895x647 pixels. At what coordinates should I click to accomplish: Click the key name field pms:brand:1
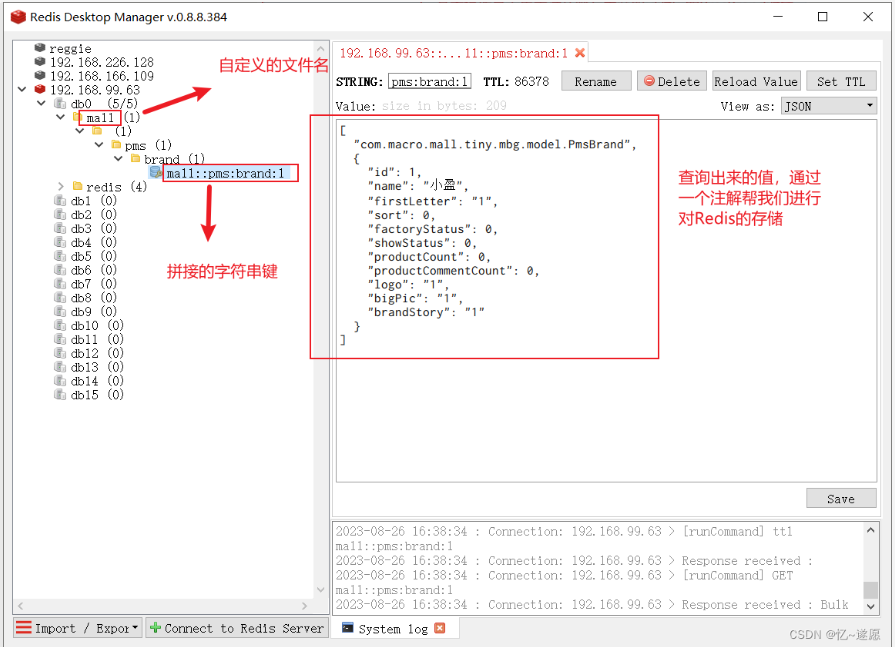(x=429, y=82)
